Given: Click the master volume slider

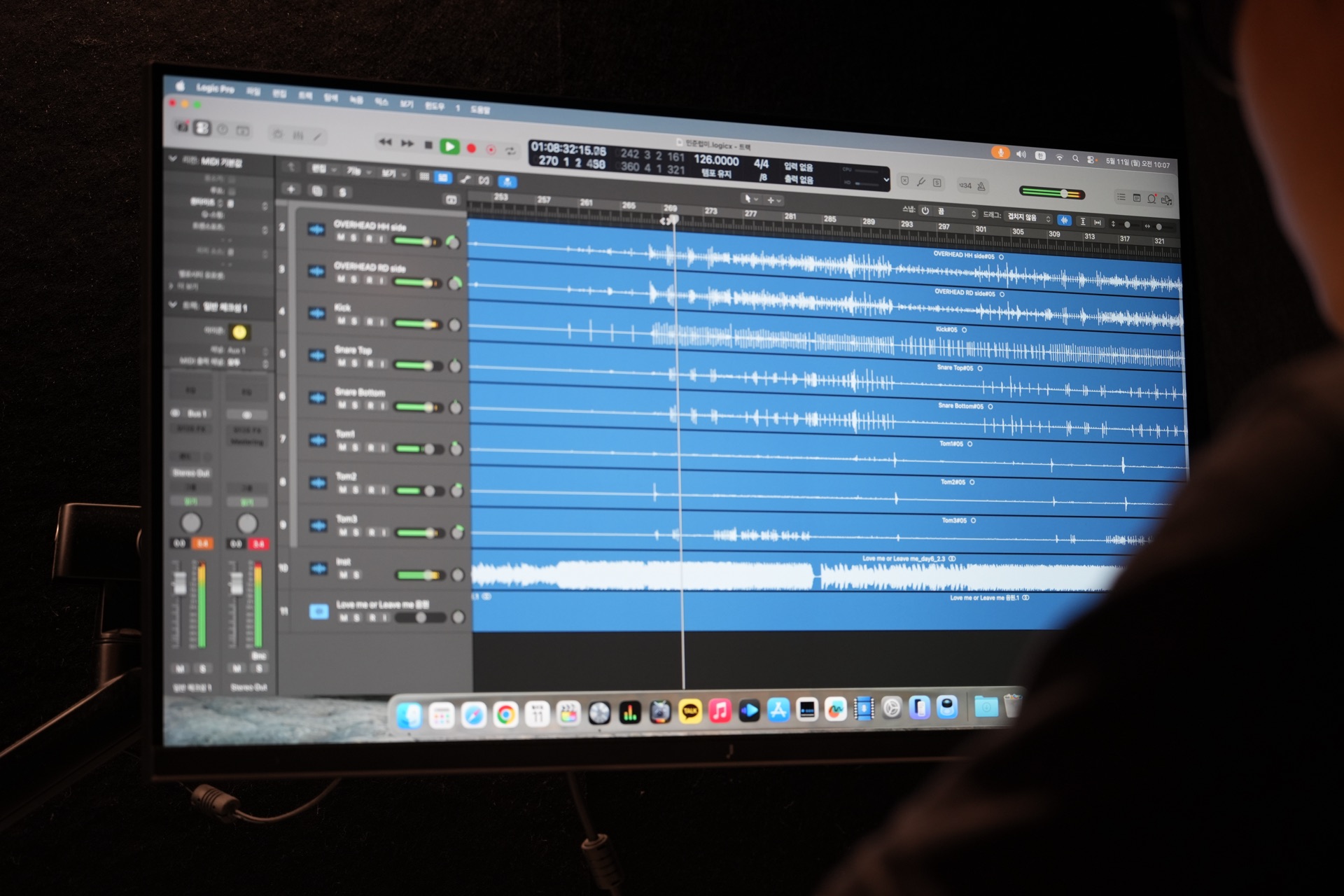Looking at the screenshot, I should 1052,192.
